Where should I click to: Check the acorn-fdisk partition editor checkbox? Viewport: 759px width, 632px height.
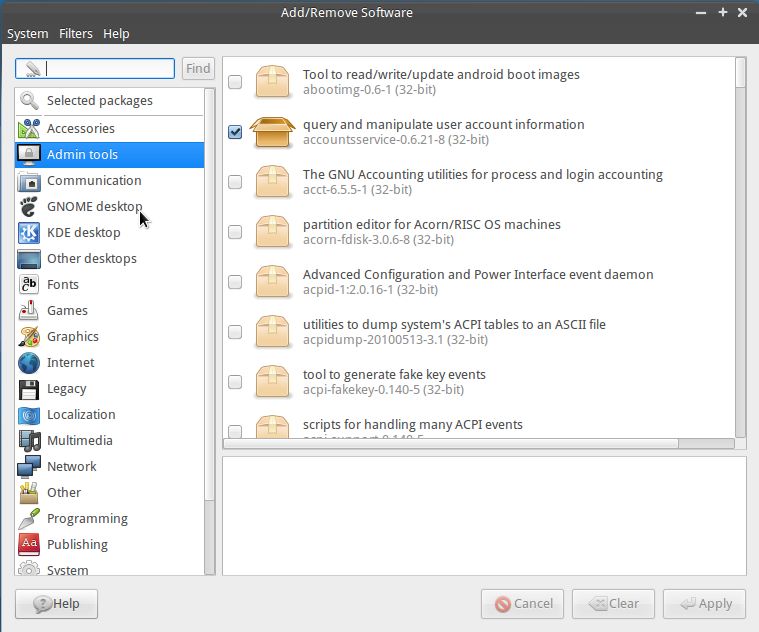click(235, 232)
